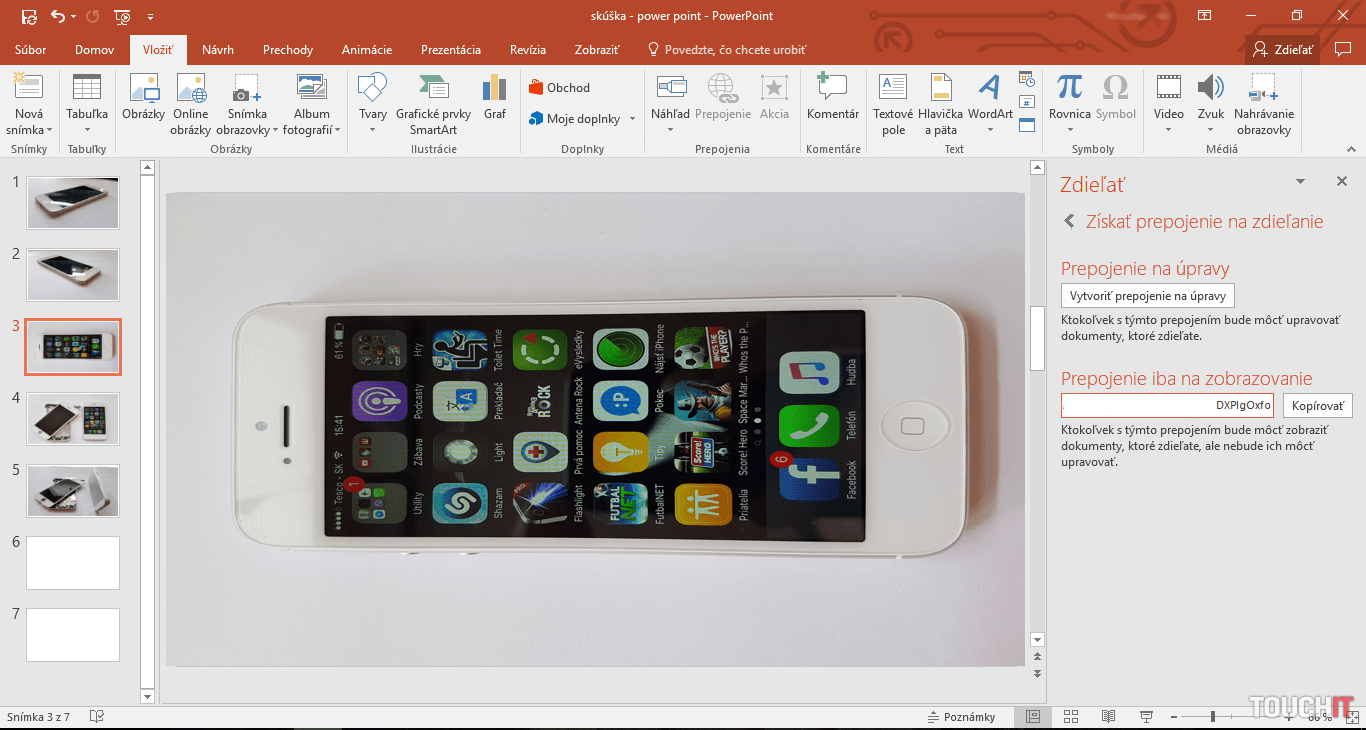The width and height of the screenshot is (1366, 730).
Task: Click the Tabuľka (table) icon
Action: tap(87, 89)
